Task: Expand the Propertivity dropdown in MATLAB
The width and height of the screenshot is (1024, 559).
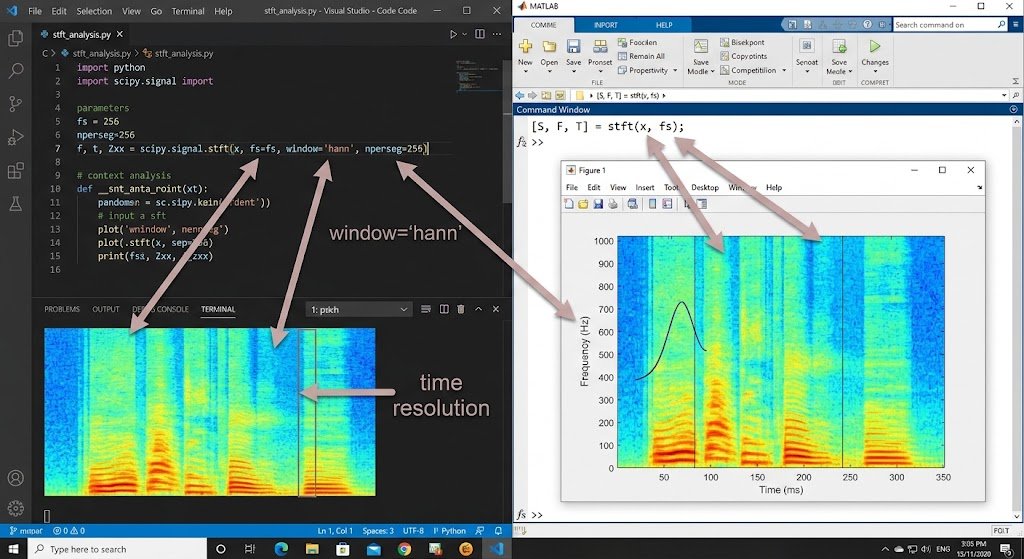Action: [x=675, y=71]
